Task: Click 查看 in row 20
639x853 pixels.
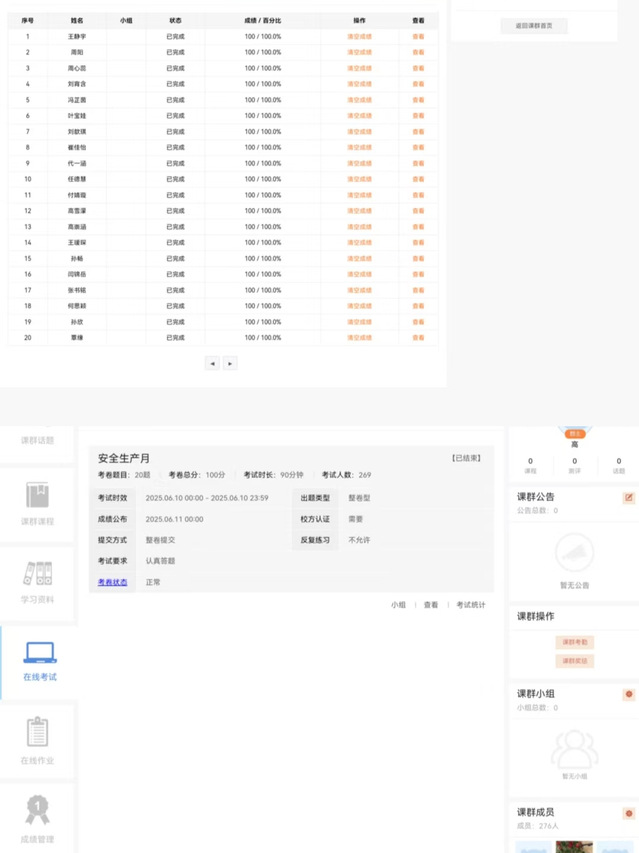Action: (418, 338)
